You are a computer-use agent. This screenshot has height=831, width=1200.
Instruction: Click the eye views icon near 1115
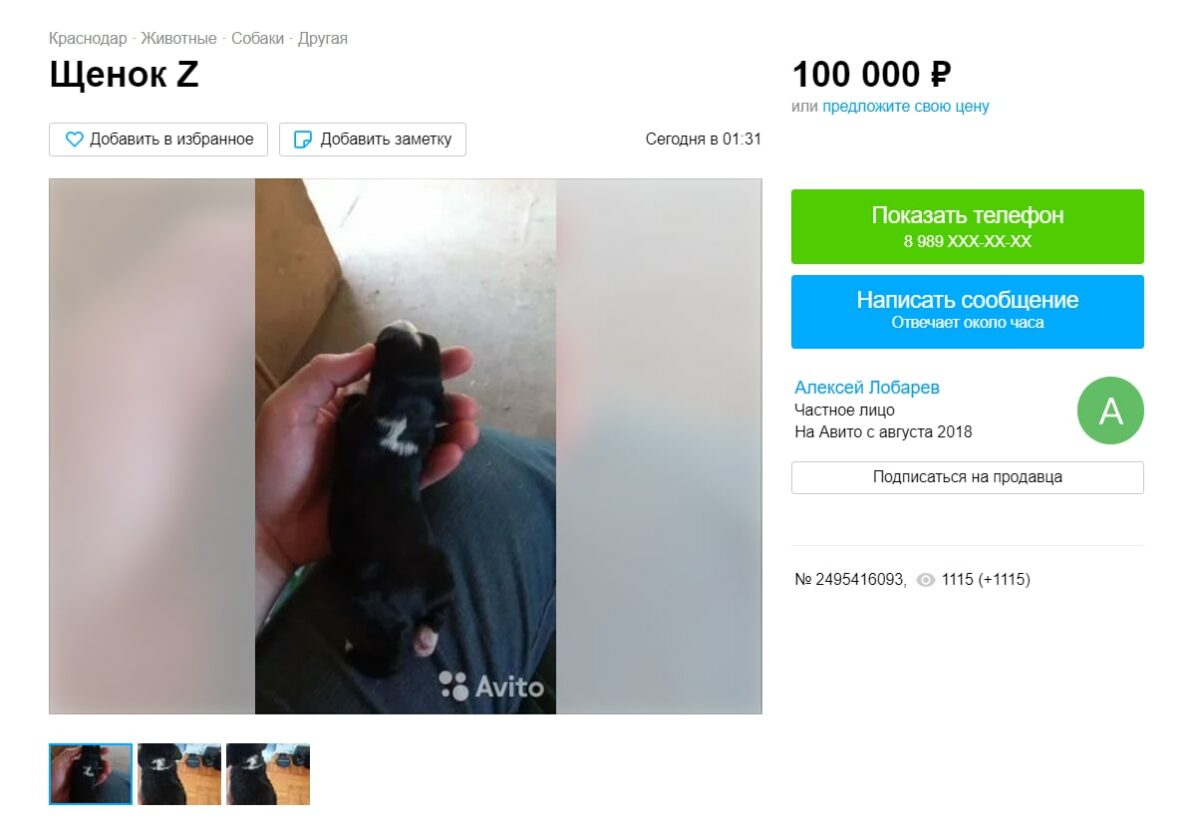pos(926,580)
